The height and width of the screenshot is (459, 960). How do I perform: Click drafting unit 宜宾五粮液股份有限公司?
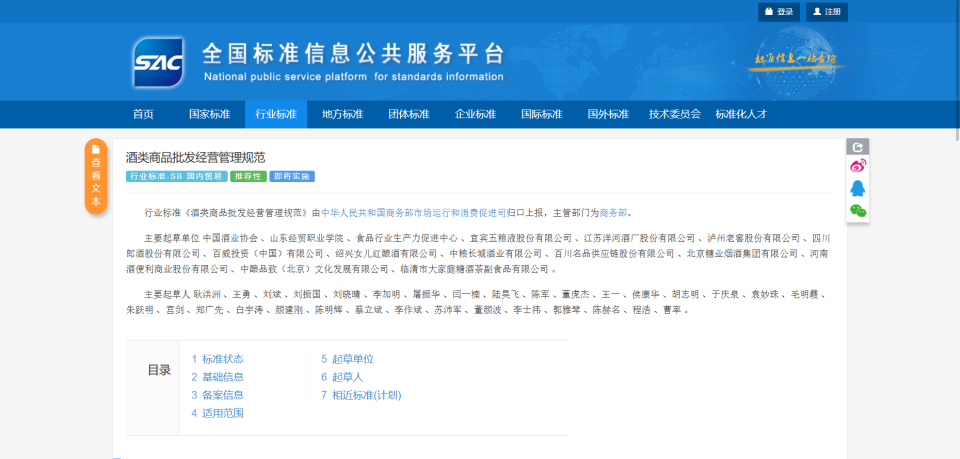[x=520, y=238]
